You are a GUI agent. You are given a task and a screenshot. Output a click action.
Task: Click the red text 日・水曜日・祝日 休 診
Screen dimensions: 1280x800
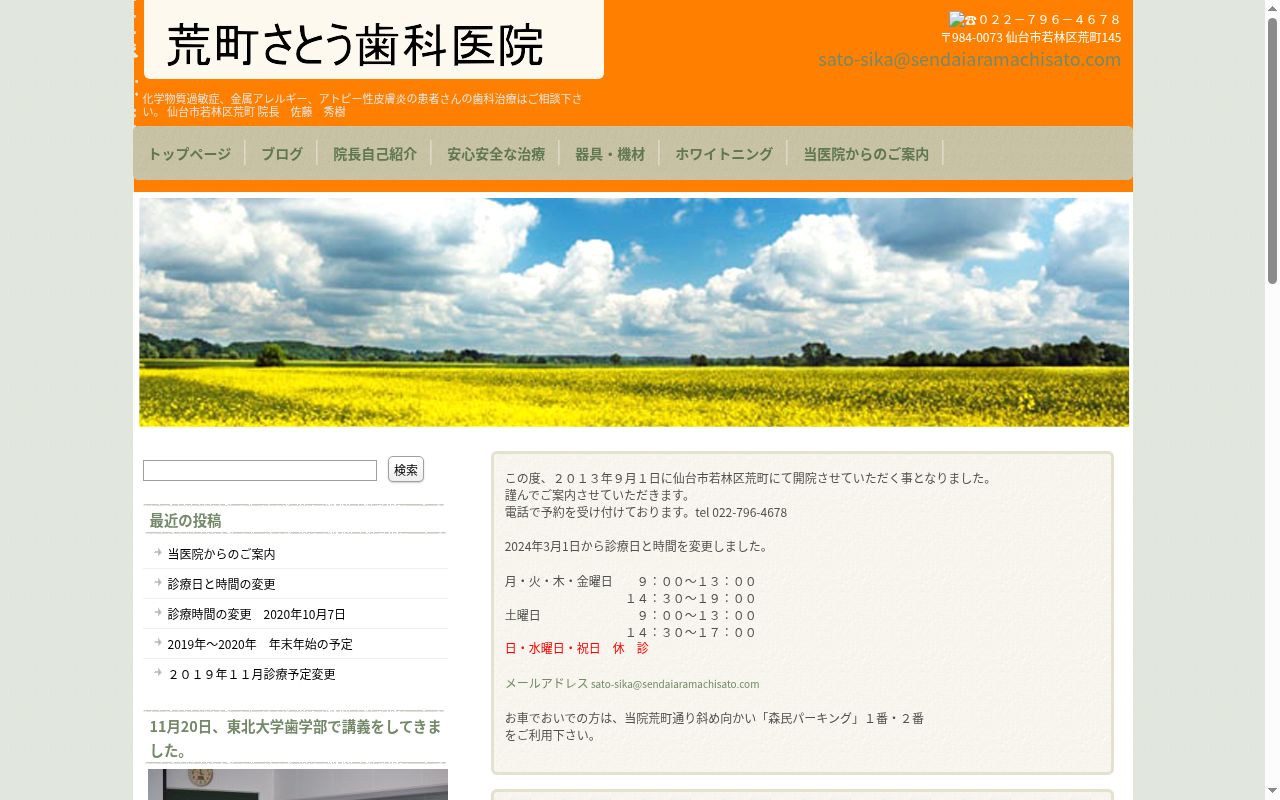pos(577,648)
